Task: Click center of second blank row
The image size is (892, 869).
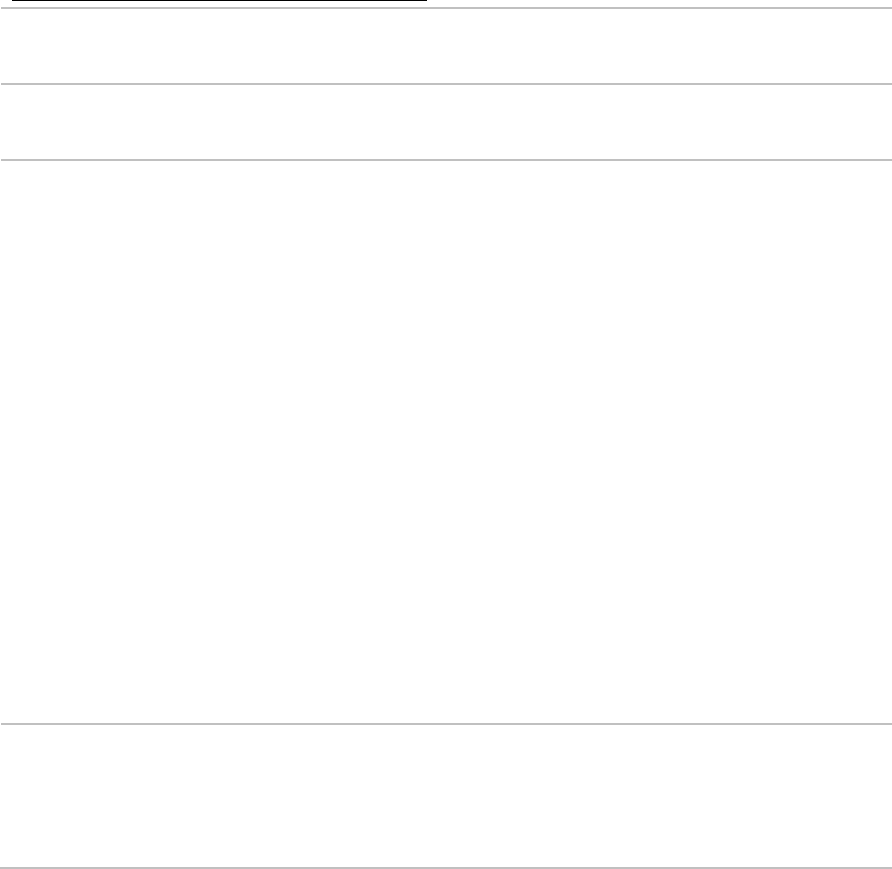Action: pos(446,122)
